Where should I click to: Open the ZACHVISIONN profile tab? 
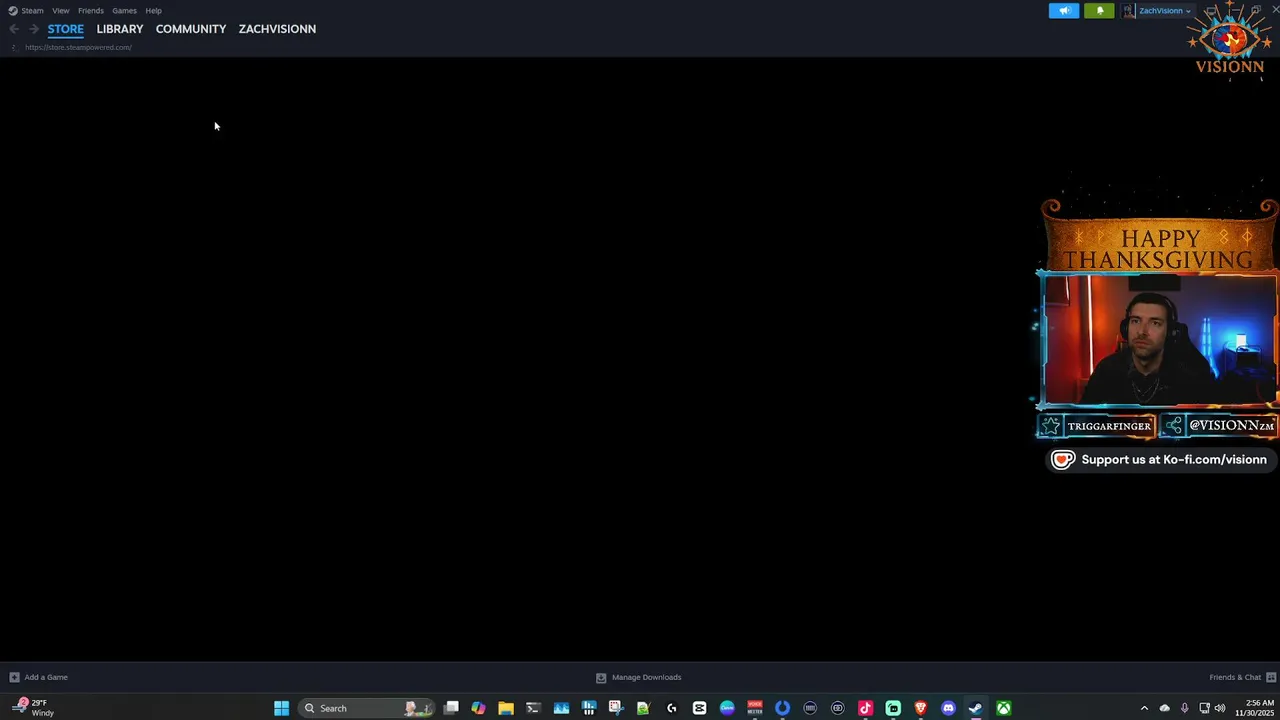point(277,29)
